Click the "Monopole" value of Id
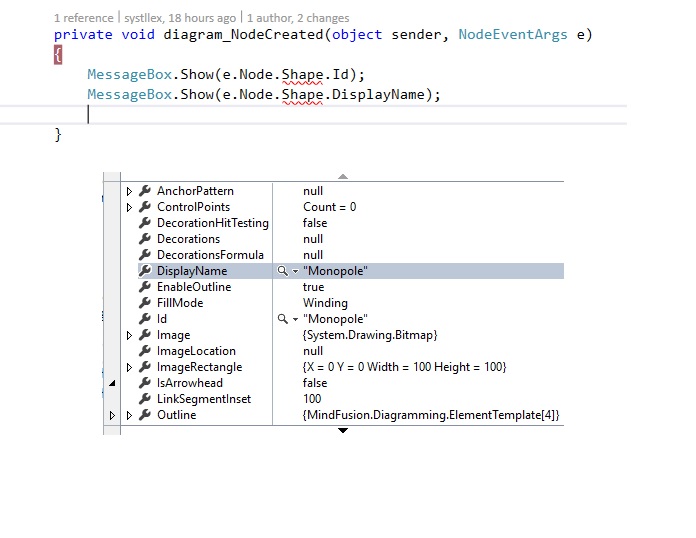This screenshot has height=538, width=696. [335, 319]
